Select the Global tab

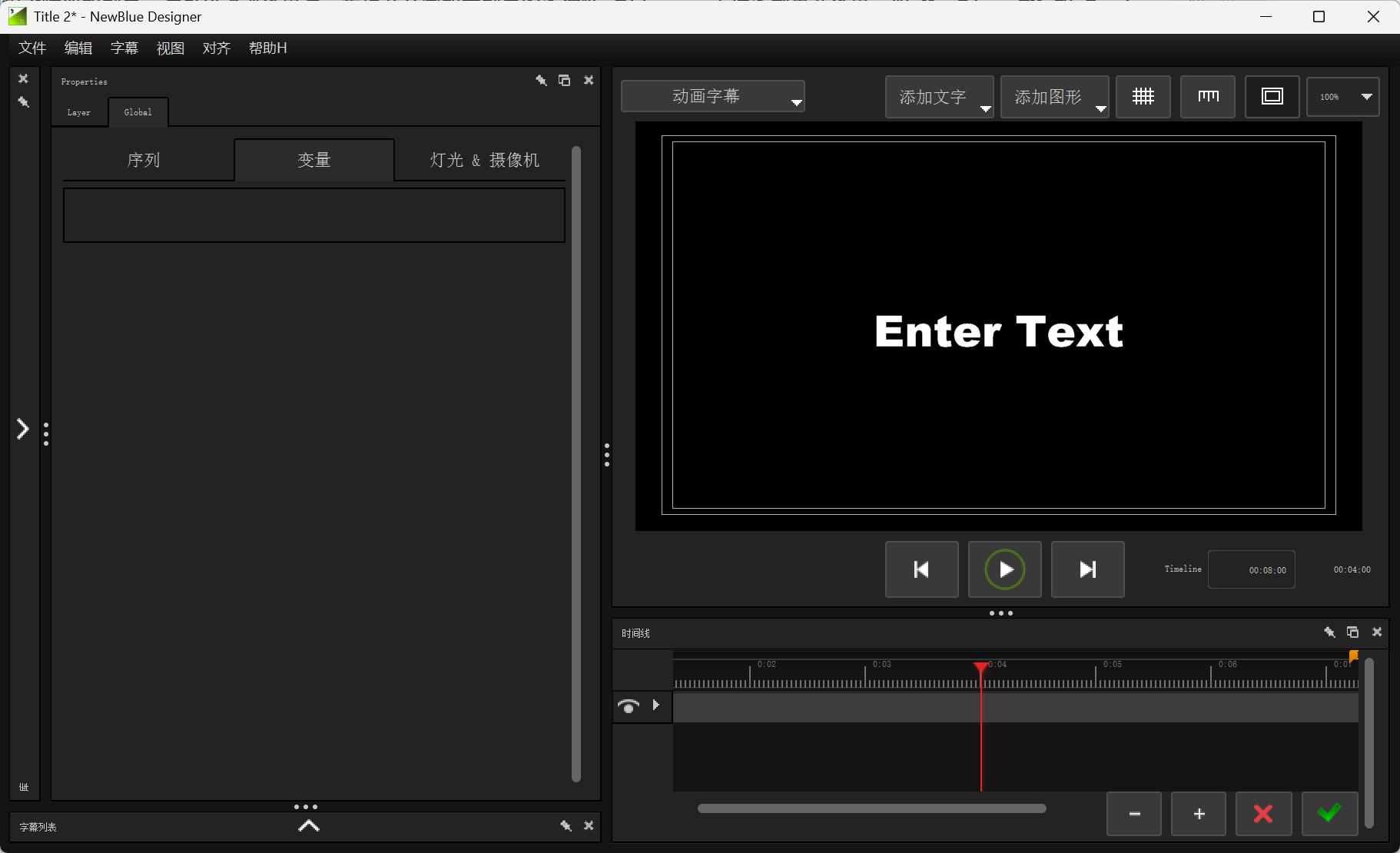pos(138,112)
